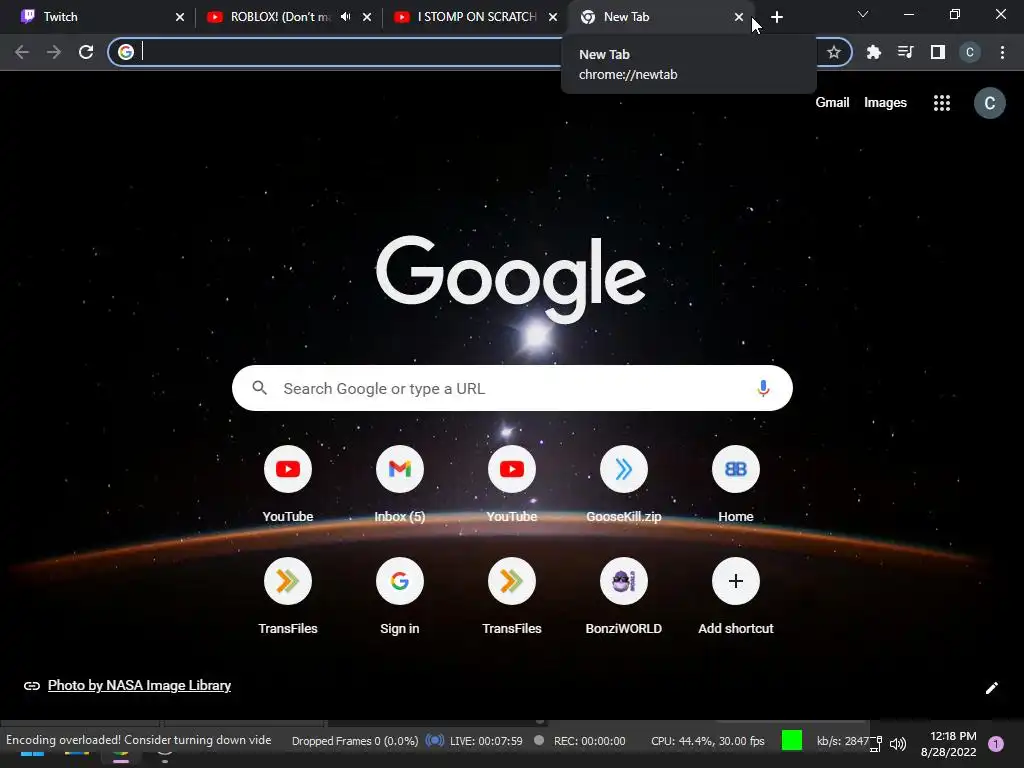This screenshot has width=1024, height=768.
Task: Open the GooseKill.zip shortcut
Action: click(624, 484)
